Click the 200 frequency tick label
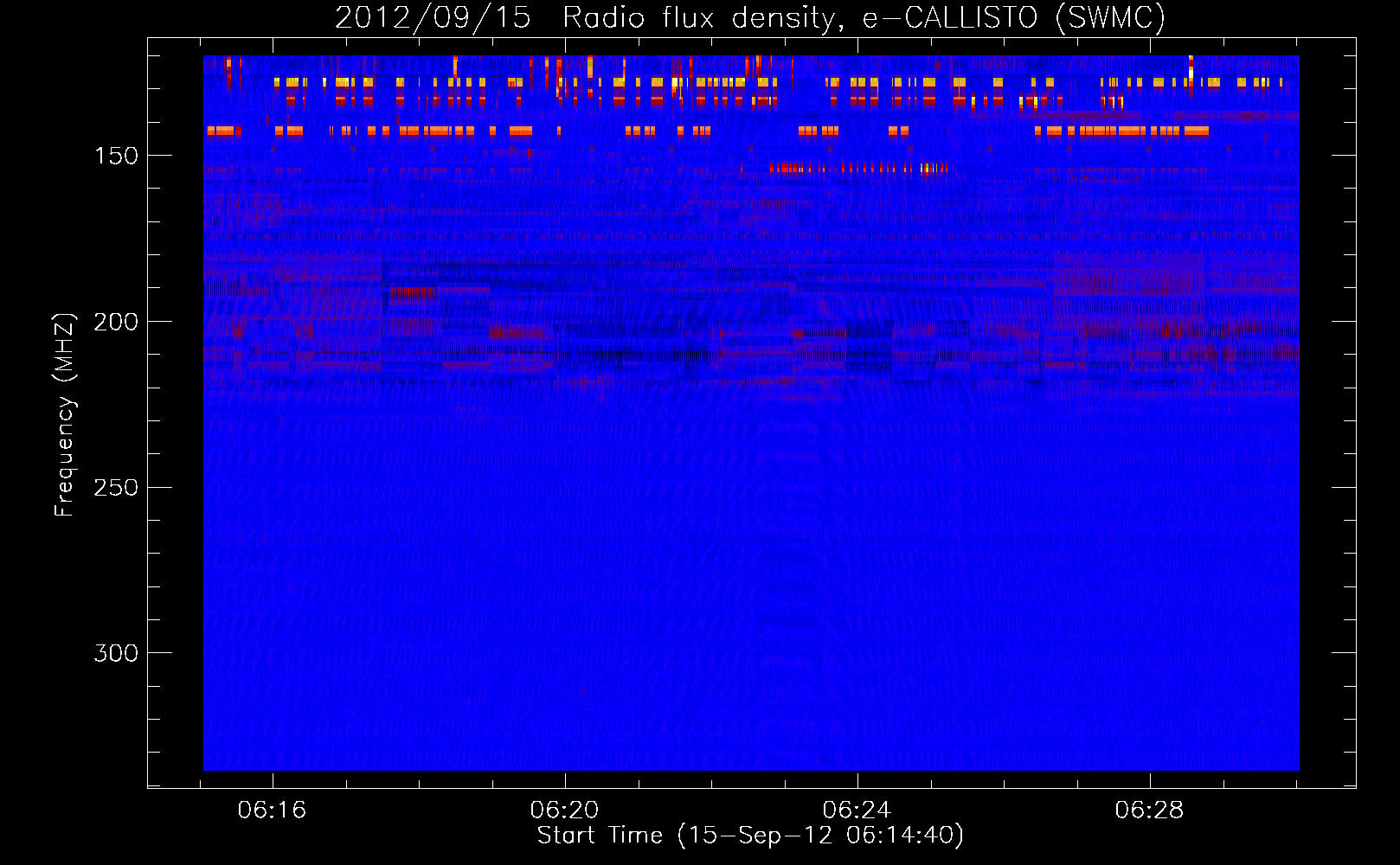Screen dimensions: 1400x865 click(116, 322)
